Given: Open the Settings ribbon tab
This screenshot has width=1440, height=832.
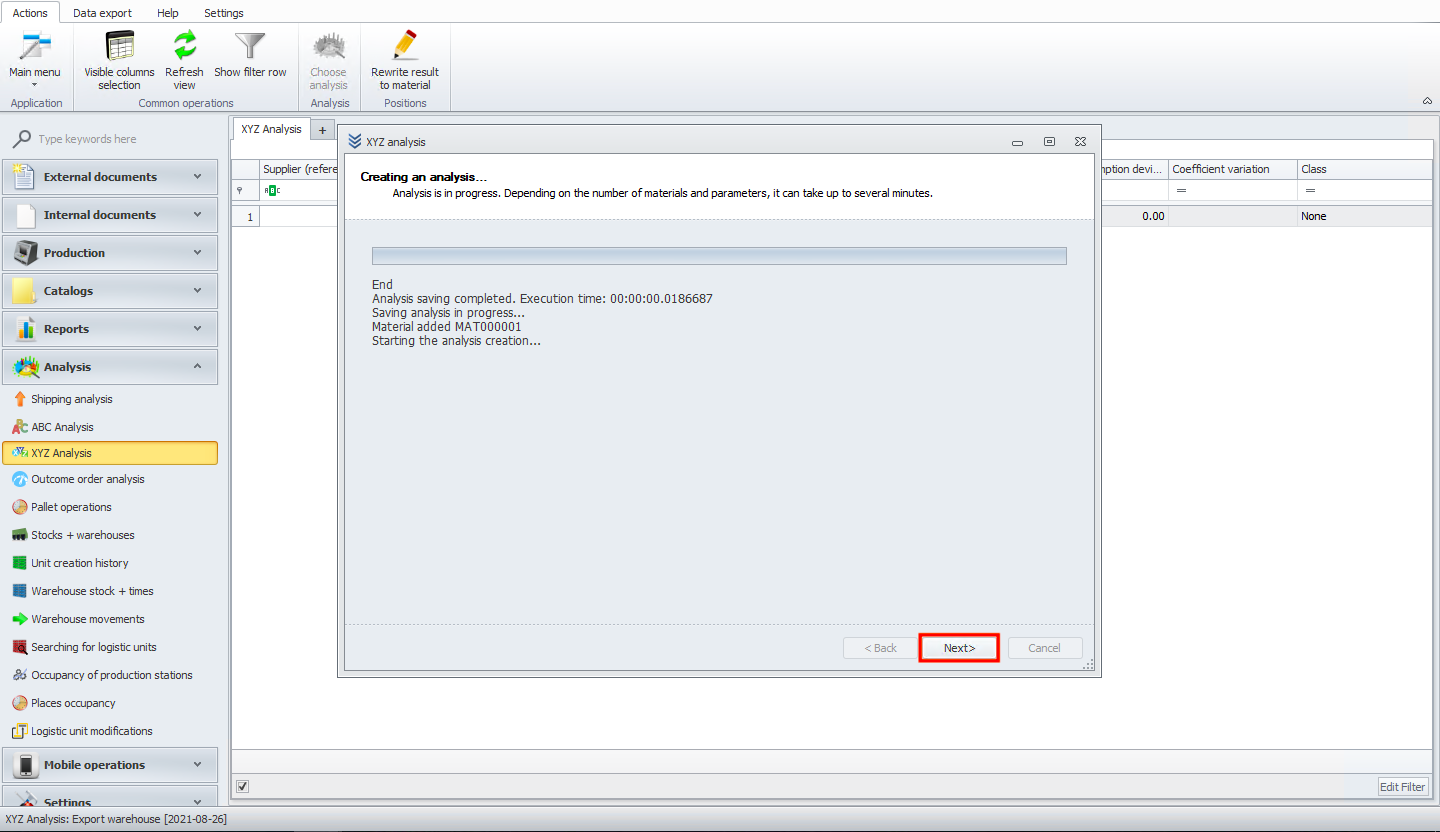Looking at the screenshot, I should pyautogui.click(x=224, y=13).
